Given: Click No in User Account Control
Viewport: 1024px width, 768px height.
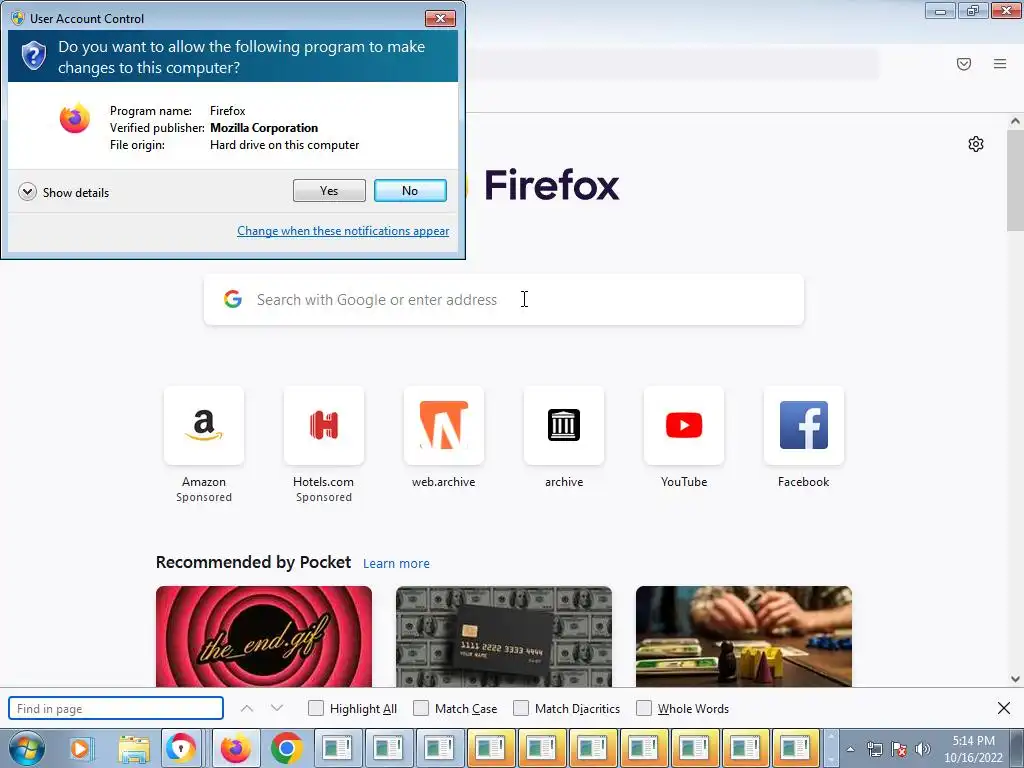Looking at the screenshot, I should click(410, 191).
